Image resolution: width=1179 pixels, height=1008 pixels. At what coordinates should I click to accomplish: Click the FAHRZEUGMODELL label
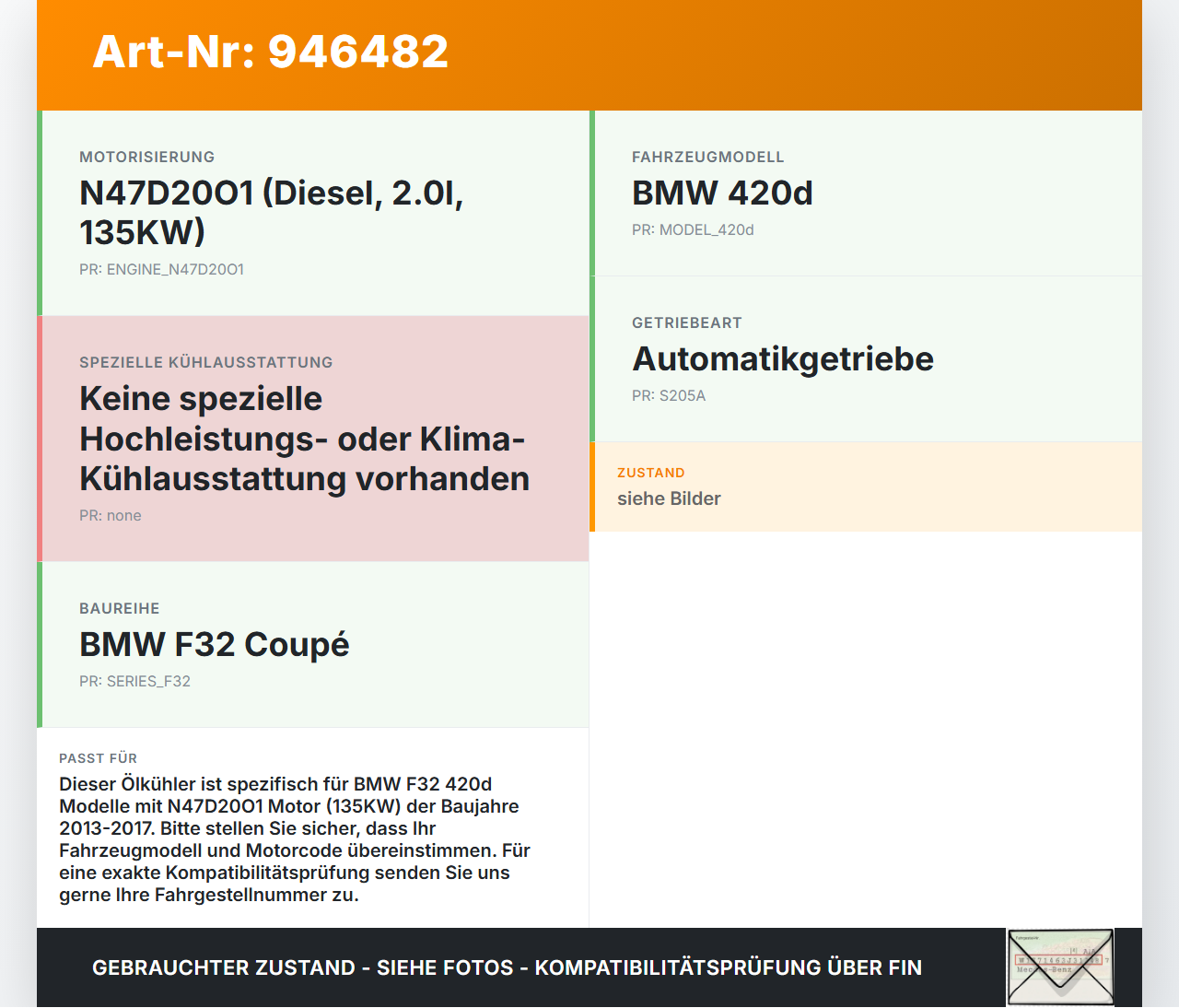coord(708,158)
